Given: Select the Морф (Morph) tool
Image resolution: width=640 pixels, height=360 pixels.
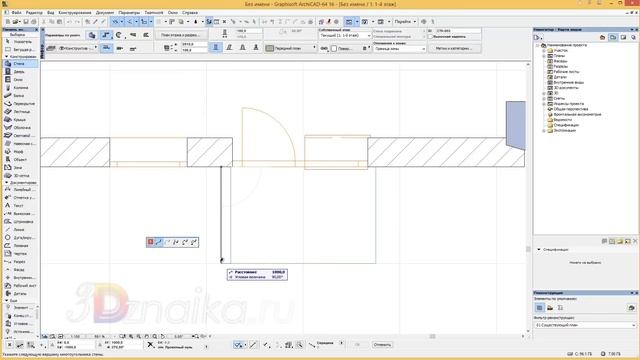Looking at the screenshot, I should (20, 151).
